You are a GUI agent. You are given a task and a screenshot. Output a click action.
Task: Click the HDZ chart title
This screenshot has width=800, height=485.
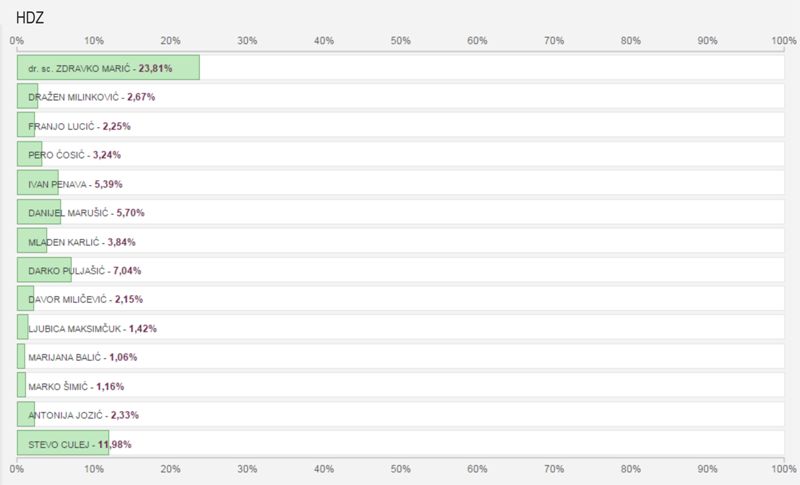[x=30, y=18]
